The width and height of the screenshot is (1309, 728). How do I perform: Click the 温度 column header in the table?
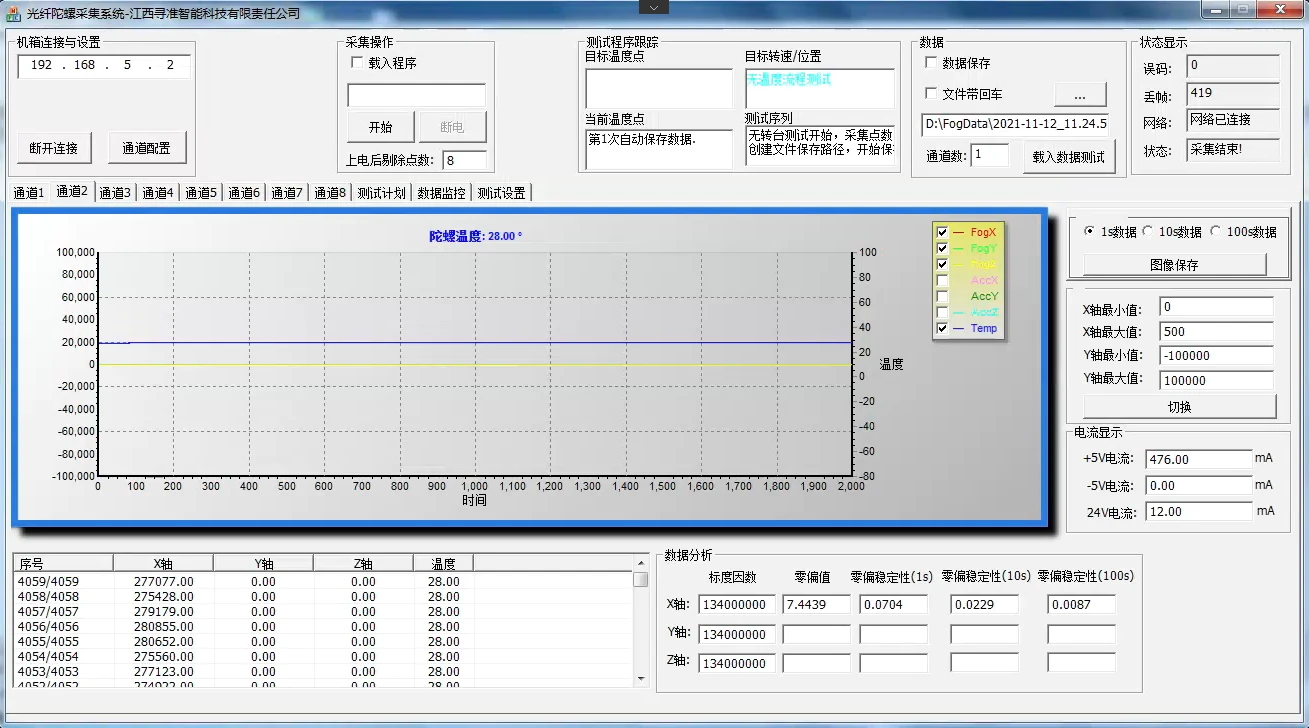pos(443,563)
